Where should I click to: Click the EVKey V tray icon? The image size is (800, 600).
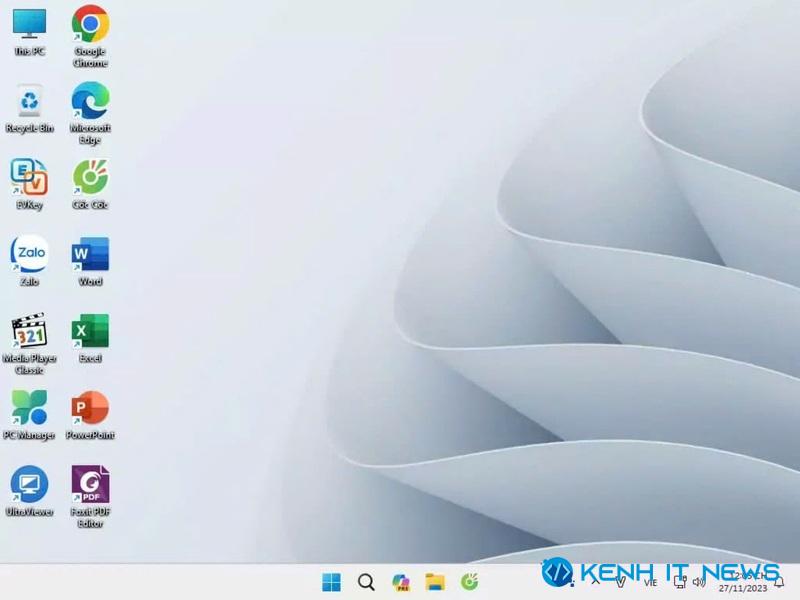click(x=620, y=582)
